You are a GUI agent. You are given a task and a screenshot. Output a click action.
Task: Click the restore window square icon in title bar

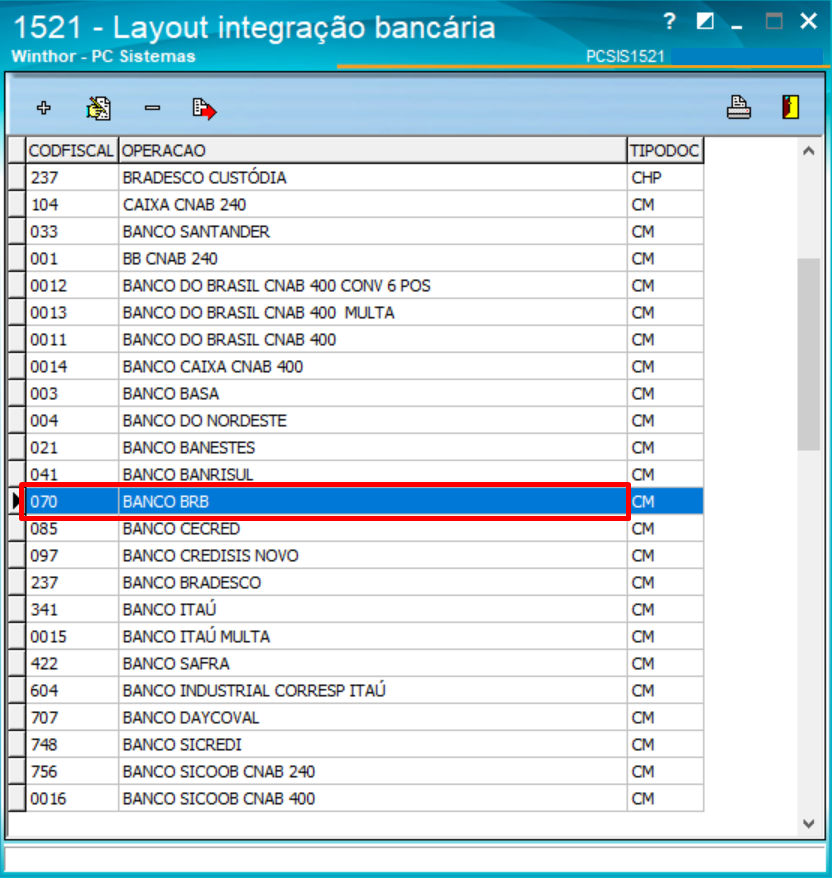[705, 21]
